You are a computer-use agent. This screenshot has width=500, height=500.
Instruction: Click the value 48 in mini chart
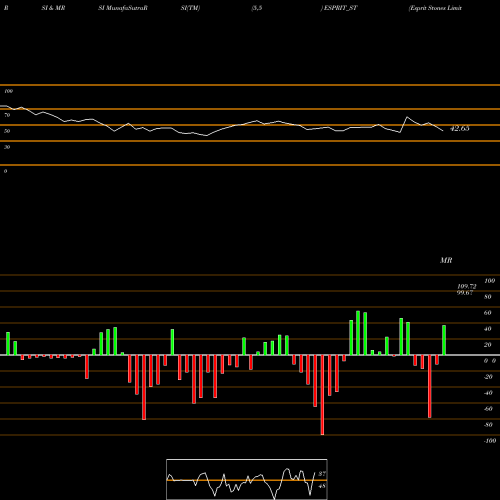(322, 486)
